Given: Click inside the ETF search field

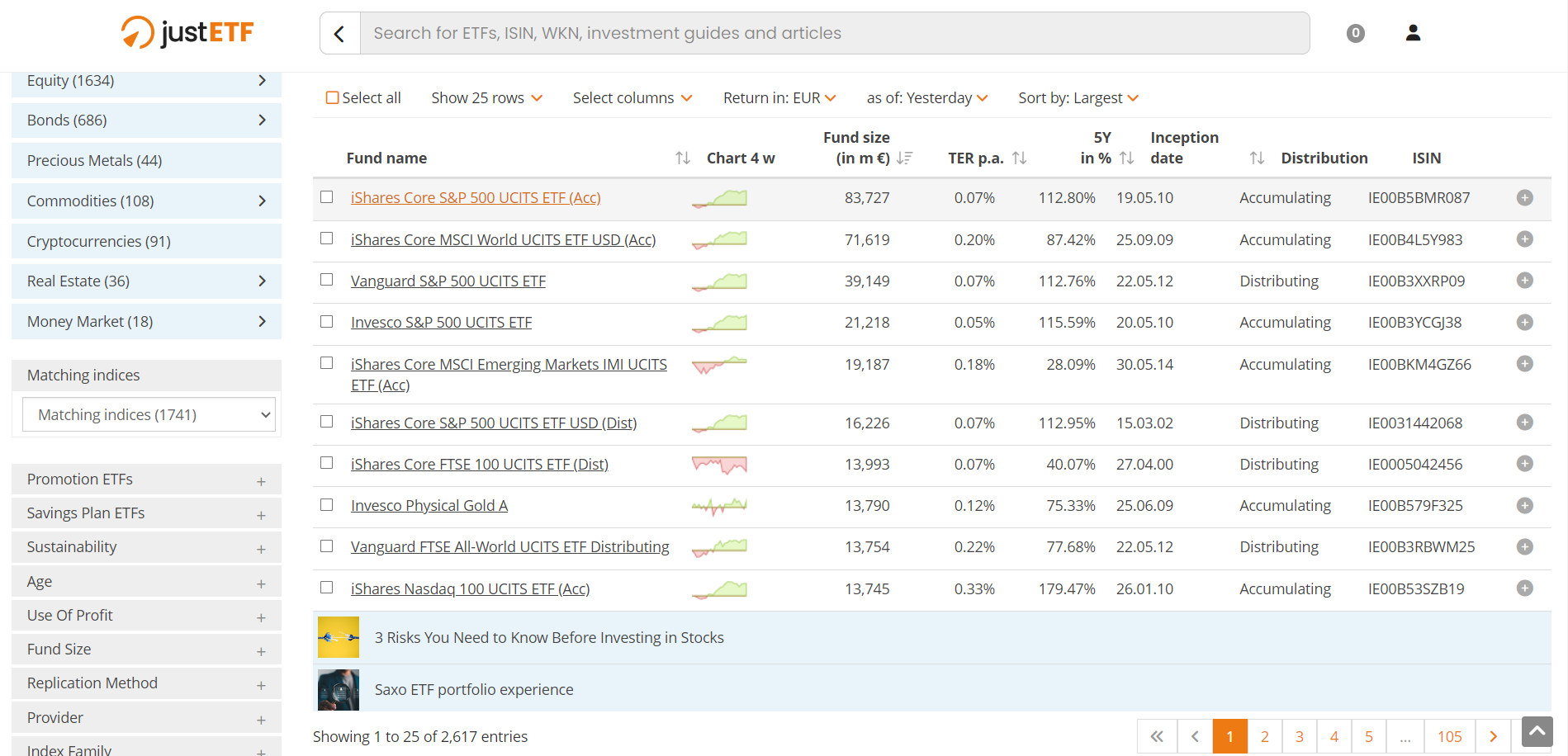Looking at the screenshot, I should (826, 33).
